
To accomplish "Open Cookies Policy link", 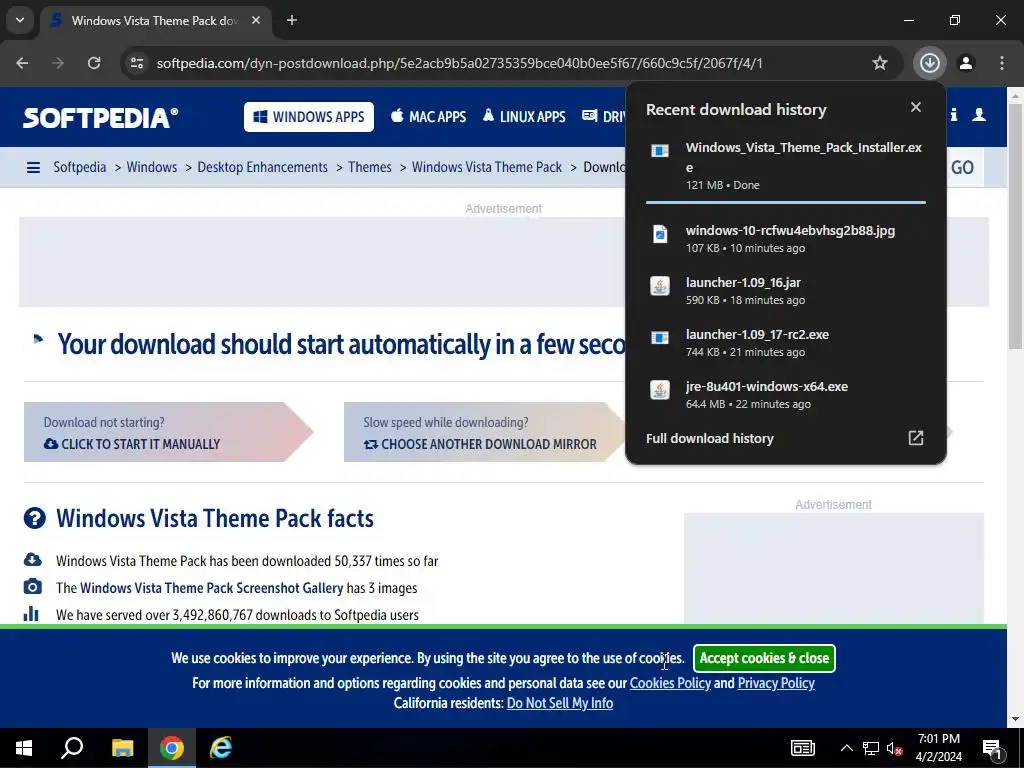I will (x=670, y=683).
